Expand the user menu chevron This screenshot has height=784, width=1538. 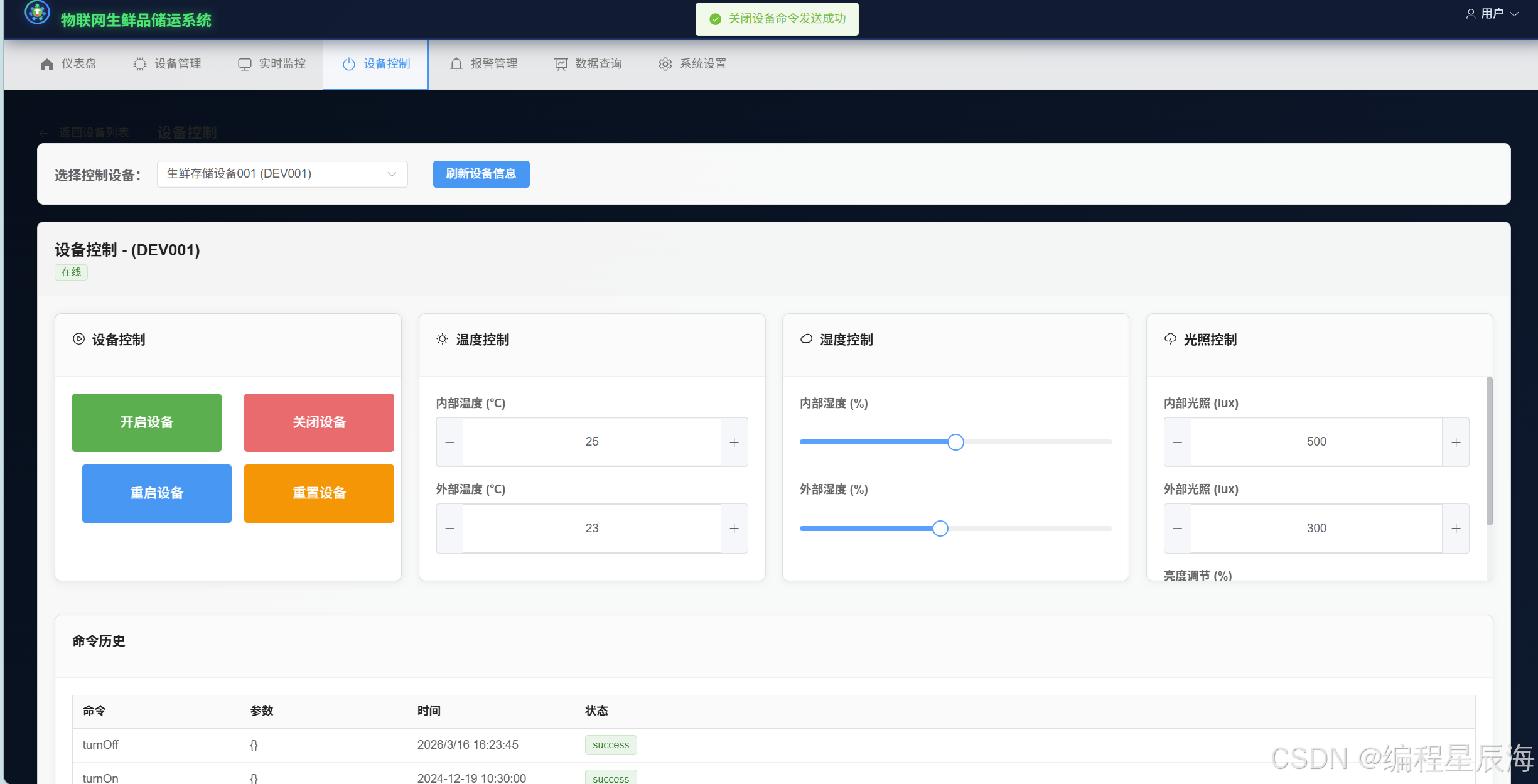pos(1515,14)
